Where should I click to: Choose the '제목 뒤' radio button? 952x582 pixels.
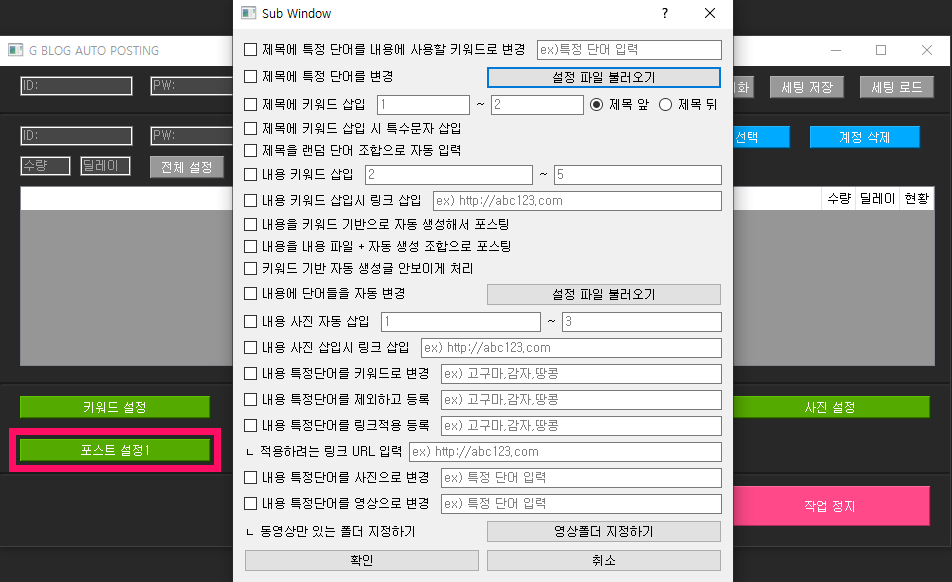(x=666, y=104)
